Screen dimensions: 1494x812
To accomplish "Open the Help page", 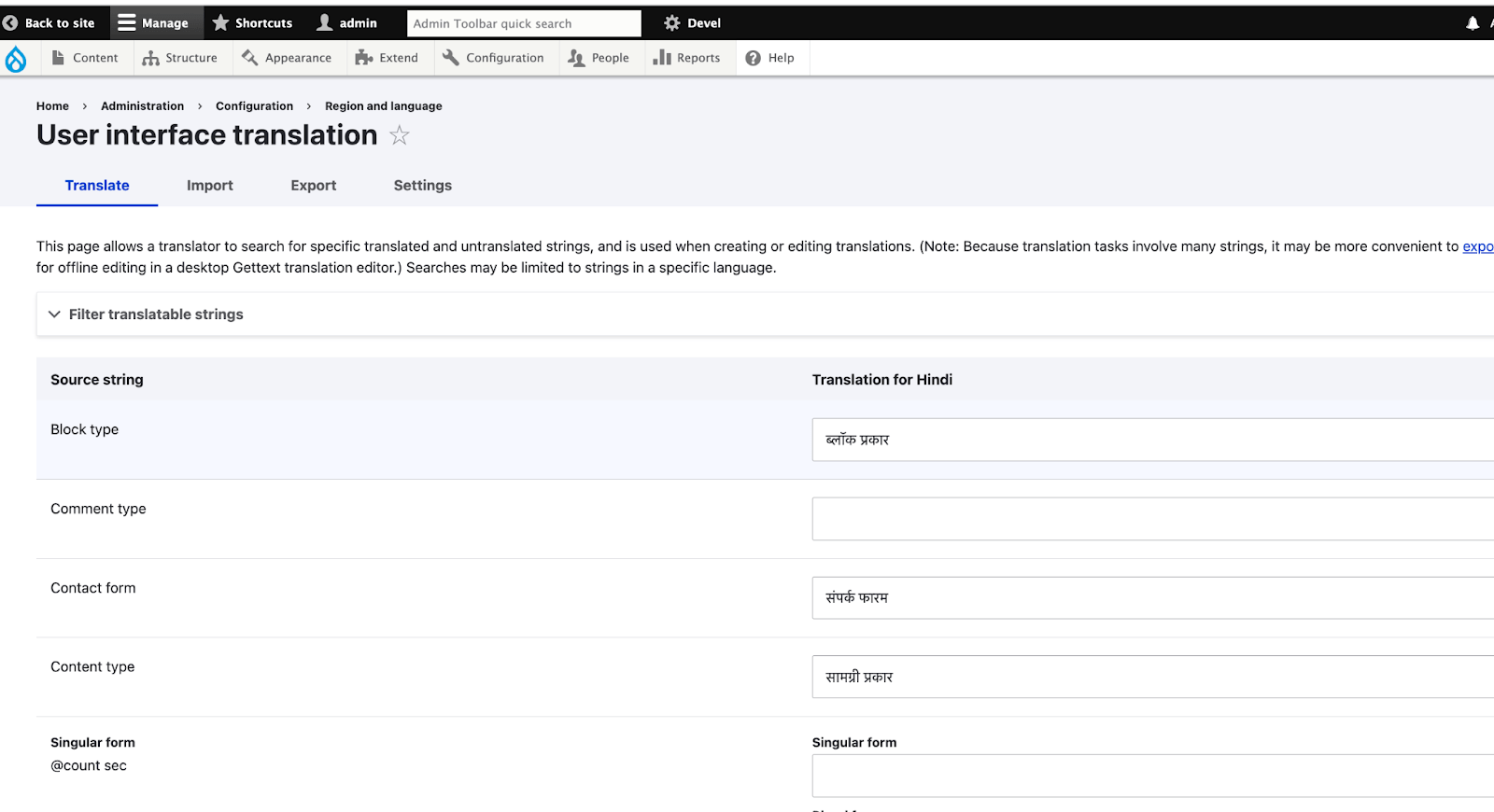I will [x=769, y=58].
